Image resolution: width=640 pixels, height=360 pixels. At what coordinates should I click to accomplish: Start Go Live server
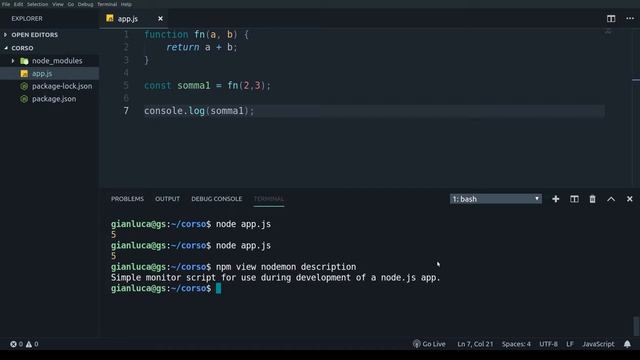[429, 344]
